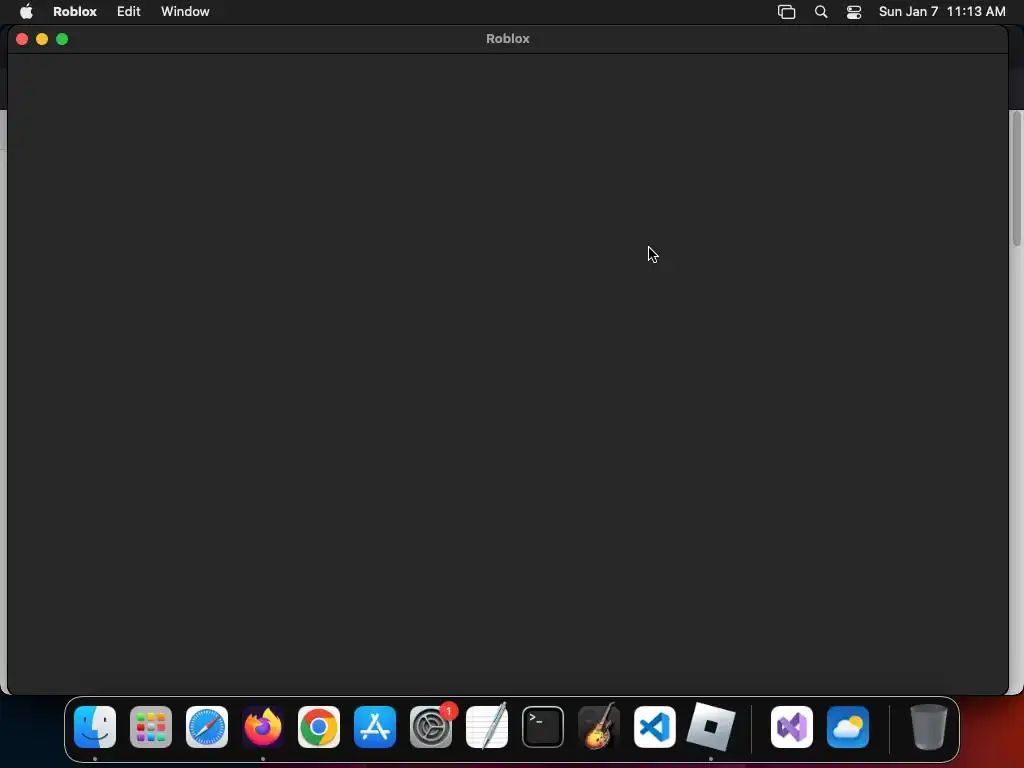Open the Edit menu

click(x=129, y=12)
